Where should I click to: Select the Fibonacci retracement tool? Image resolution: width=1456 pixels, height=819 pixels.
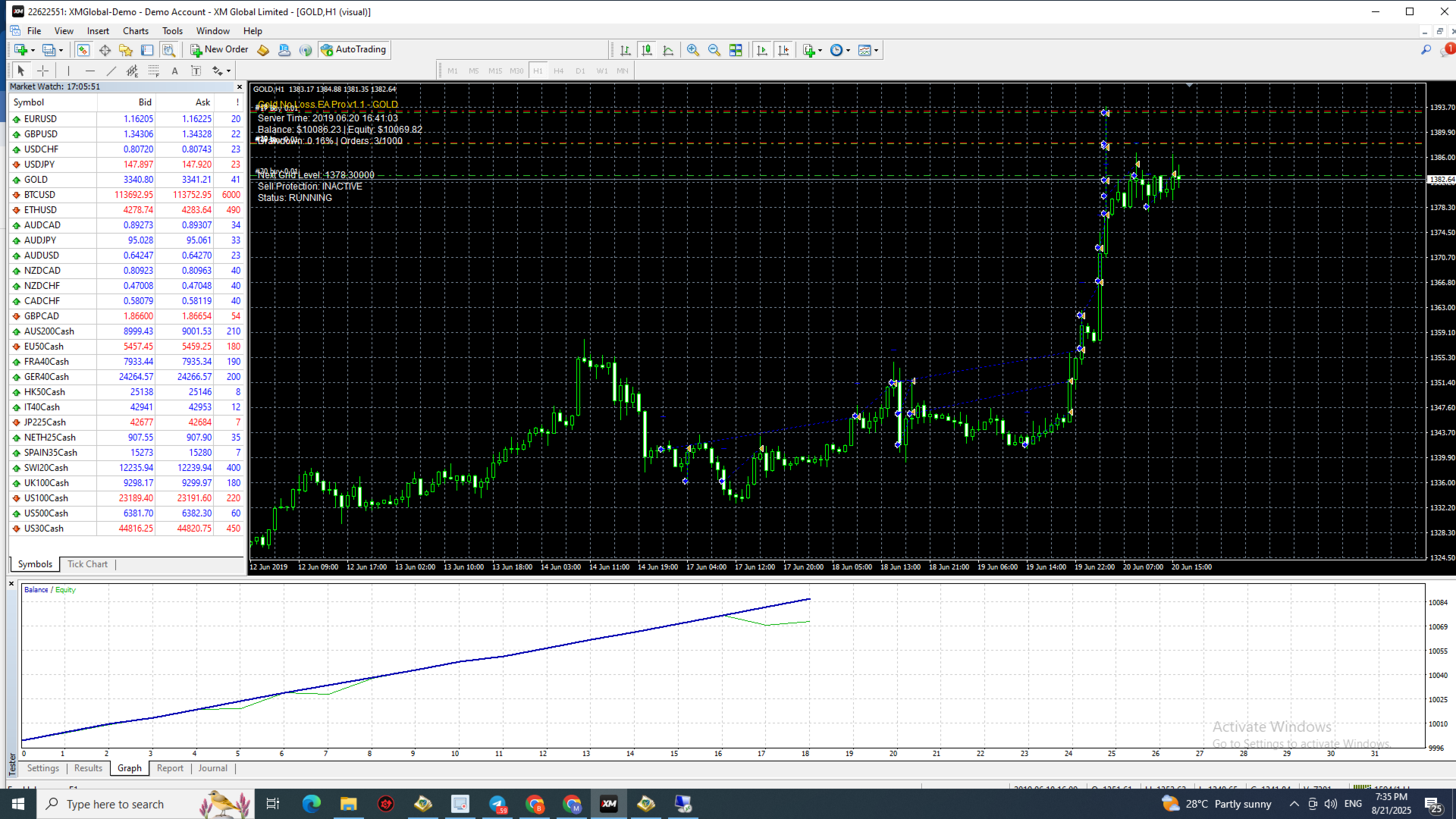[154, 71]
